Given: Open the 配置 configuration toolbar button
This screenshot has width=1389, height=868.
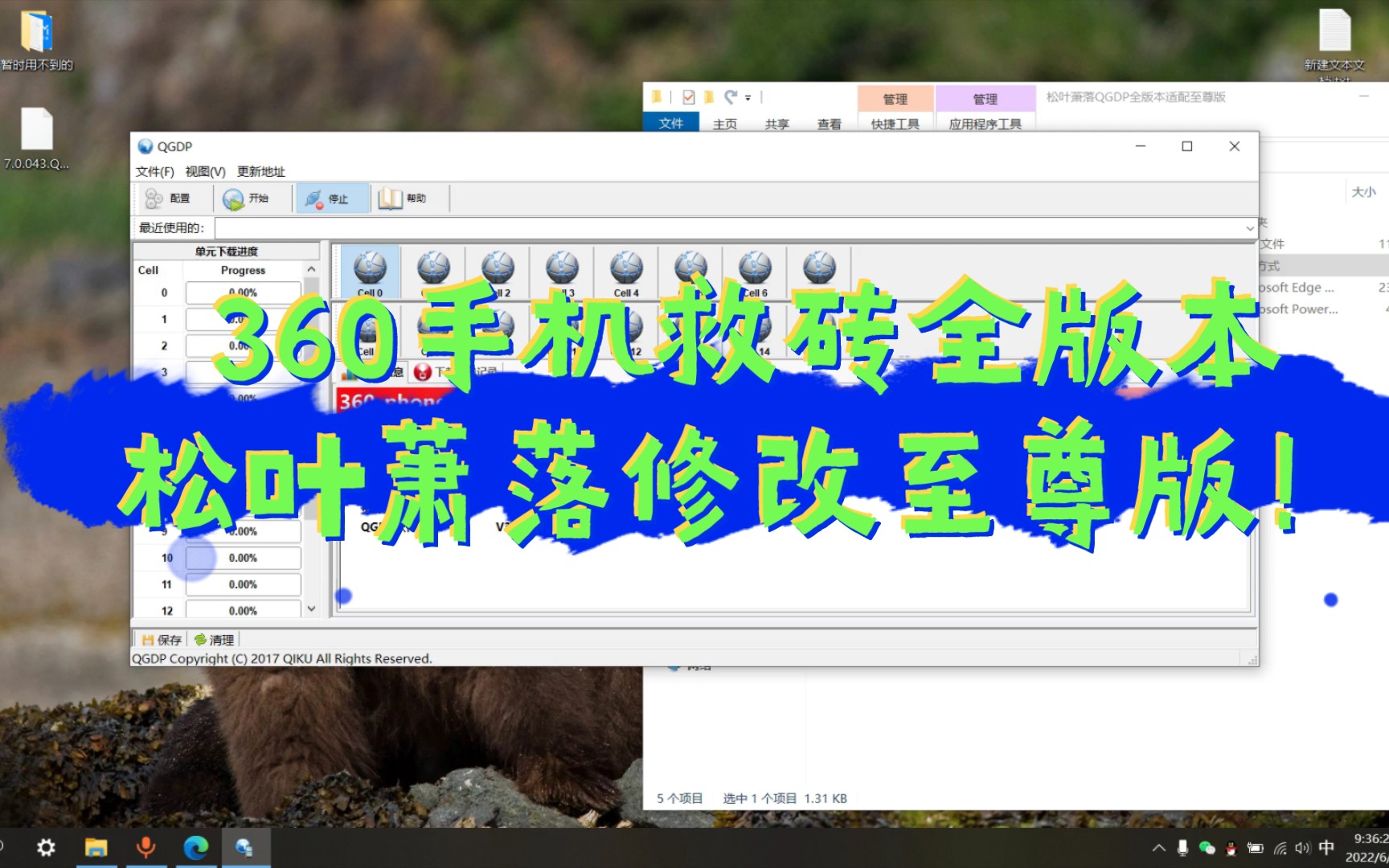Looking at the screenshot, I should click(167, 199).
